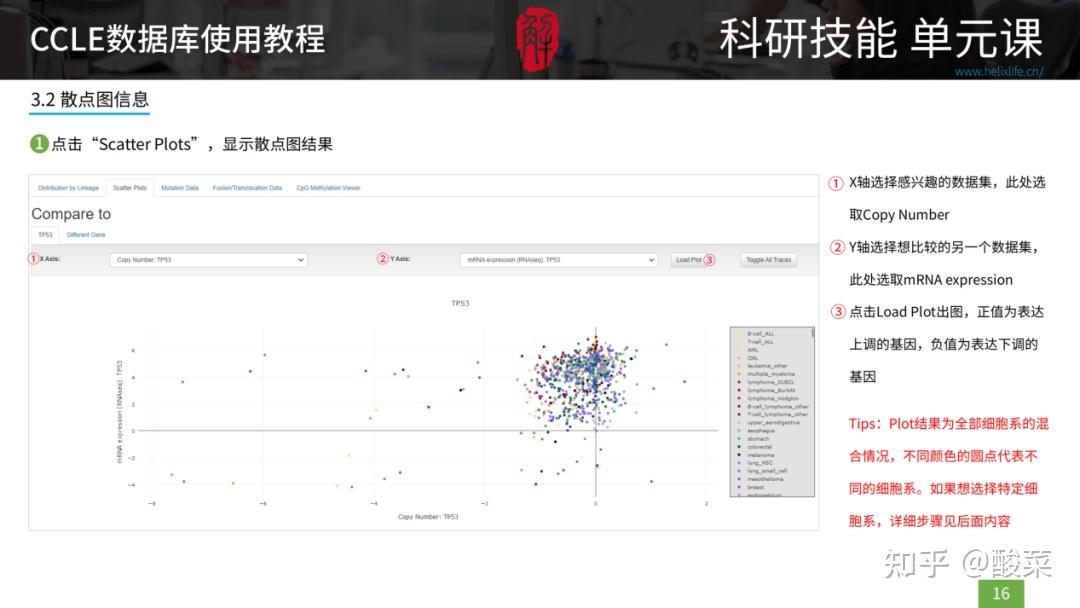Viewport: 1080px width, 608px height.
Task: Click the "X Axis:" label
Action: tap(50, 259)
